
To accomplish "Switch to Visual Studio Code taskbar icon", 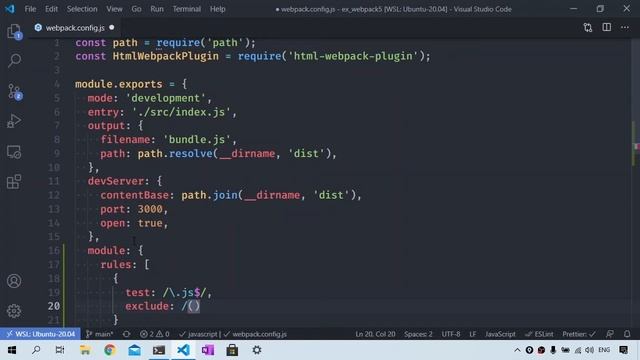I will 183,350.
